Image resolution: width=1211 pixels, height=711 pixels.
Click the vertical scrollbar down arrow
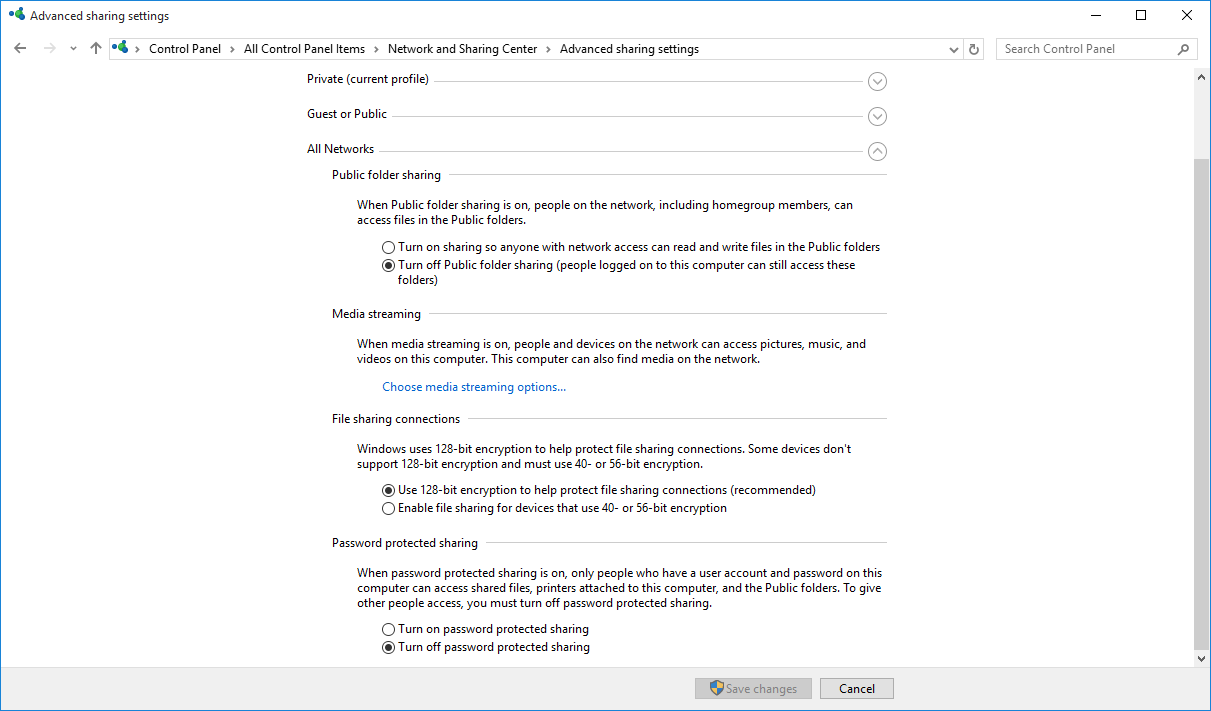pyautogui.click(x=1202, y=658)
